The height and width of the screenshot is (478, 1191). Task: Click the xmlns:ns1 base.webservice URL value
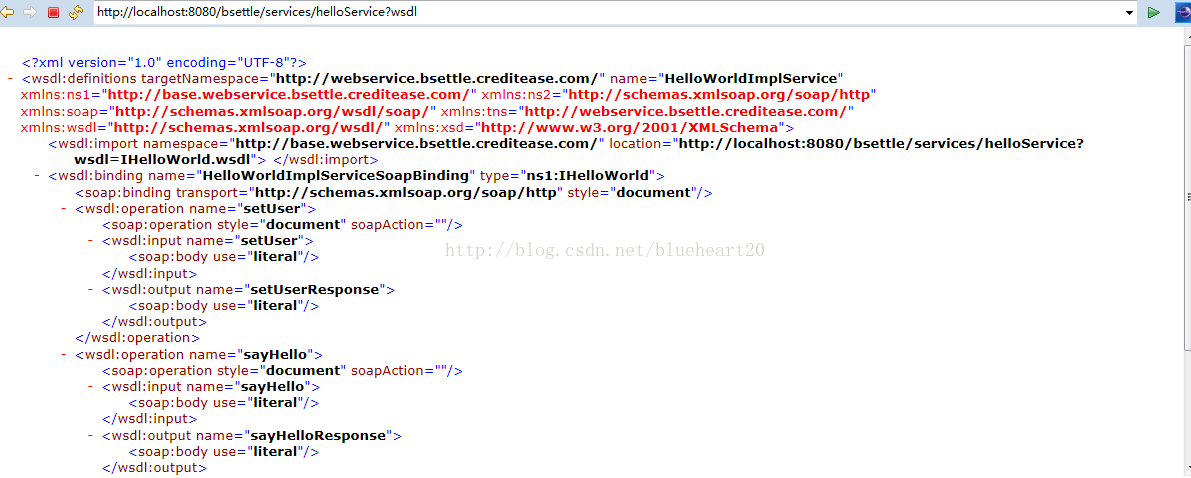tap(289, 94)
